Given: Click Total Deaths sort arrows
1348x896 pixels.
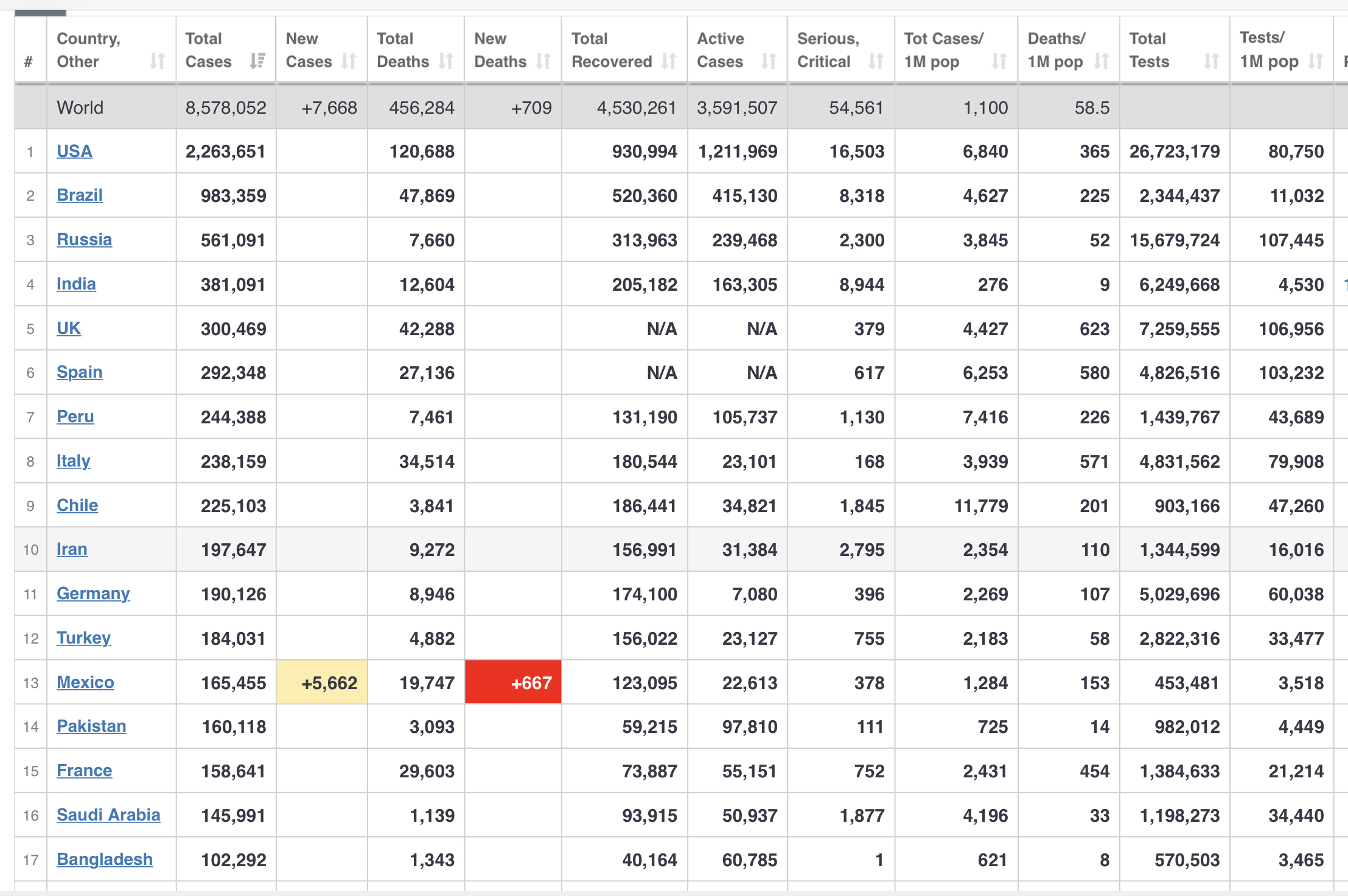Looking at the screenshot, I should point(447,61).
